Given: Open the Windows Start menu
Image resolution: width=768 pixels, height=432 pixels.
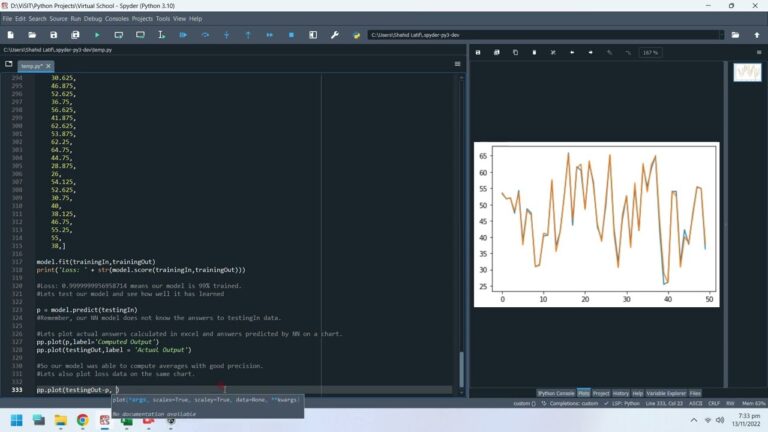Looking at the screenshot, I should [x=17, y=420].
